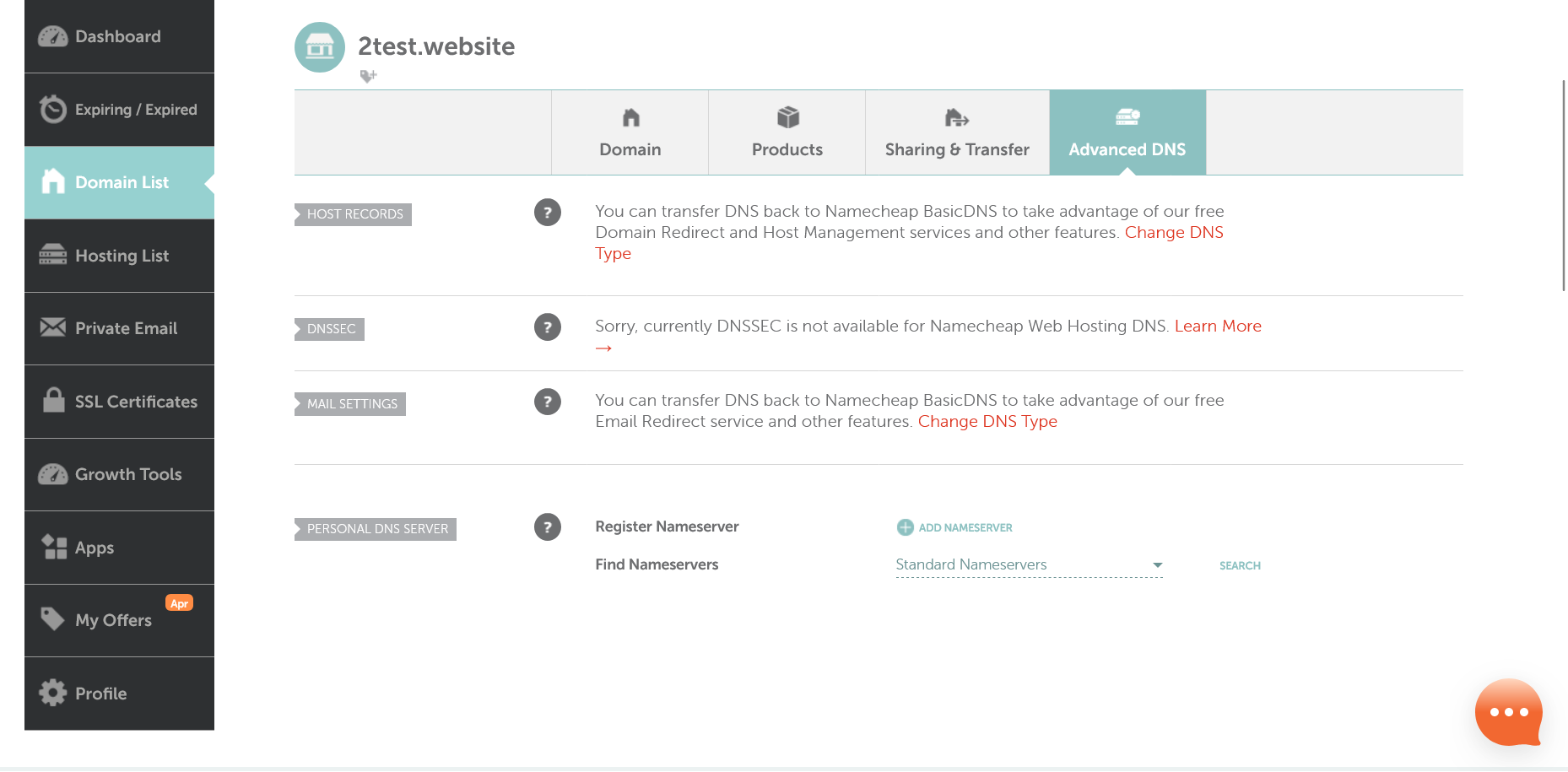Go to Private Email in sidebar
Screen dimensions: 1568x772
click(119, 328)
